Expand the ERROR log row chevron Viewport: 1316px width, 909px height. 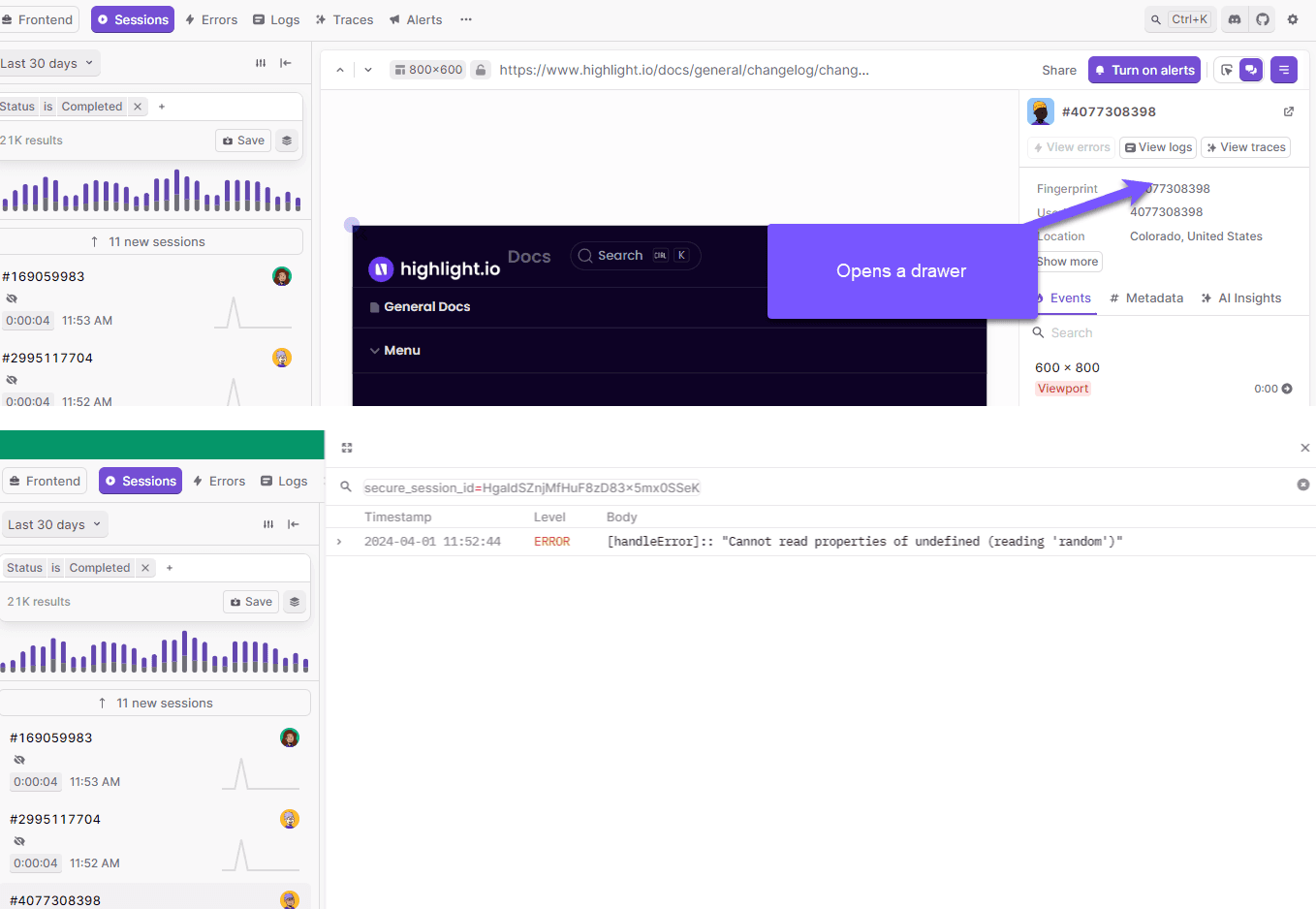pos(339,542)
